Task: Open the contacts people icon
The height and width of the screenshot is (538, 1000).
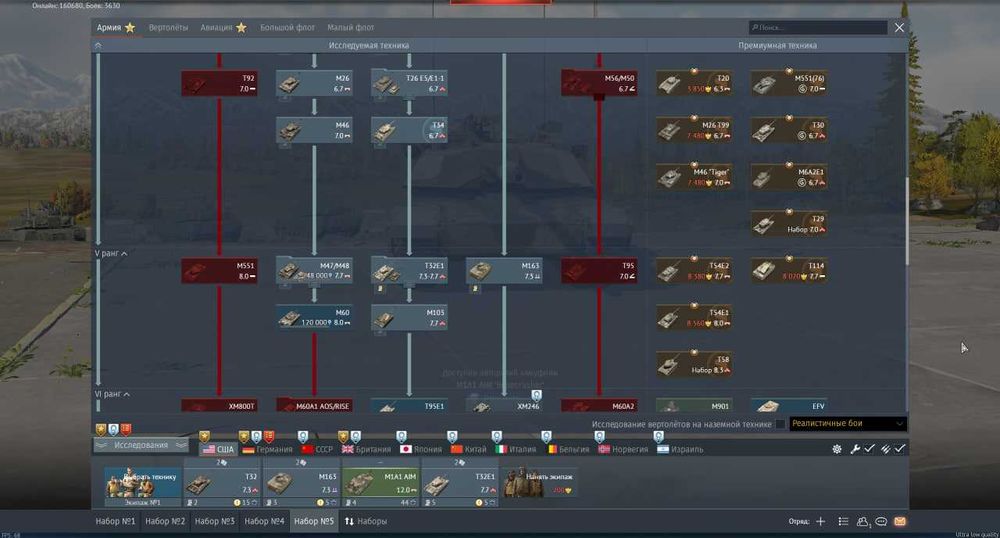Action: click(x=863, y=521)
